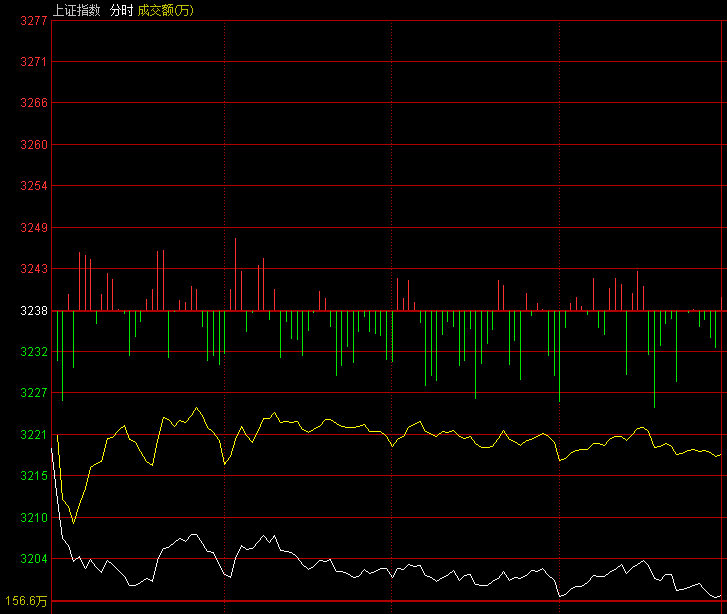
Task: Click the 3277 top price label
Action: pyautogui.click(x=34, y=20)
